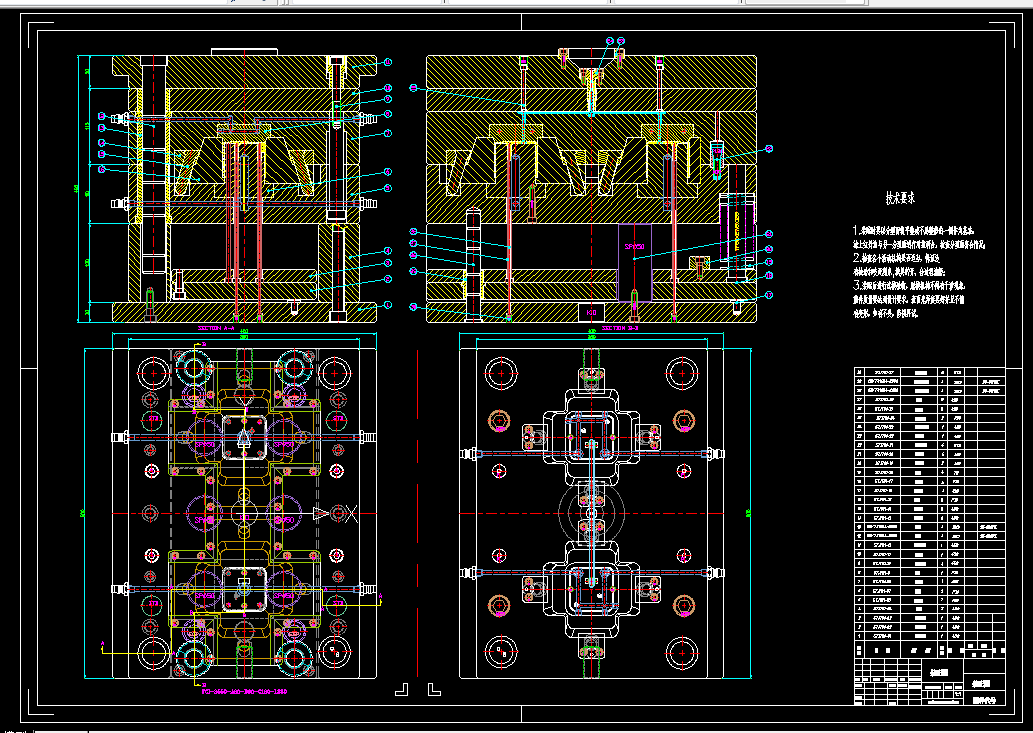
Task: Click the SECTION B-B view label
Action: click(x=621, y=327)
